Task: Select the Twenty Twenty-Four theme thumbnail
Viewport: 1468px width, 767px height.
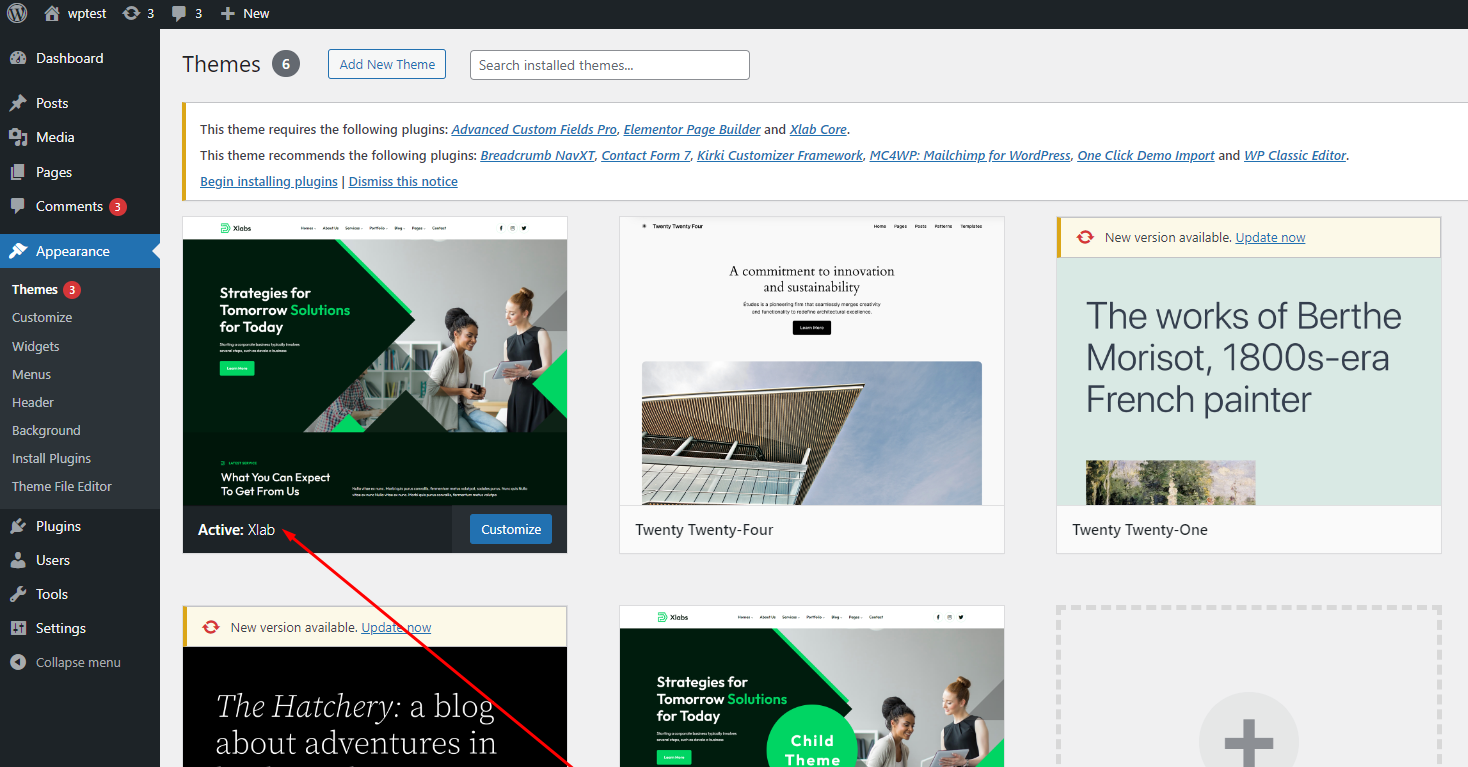Action: (811, 360)
